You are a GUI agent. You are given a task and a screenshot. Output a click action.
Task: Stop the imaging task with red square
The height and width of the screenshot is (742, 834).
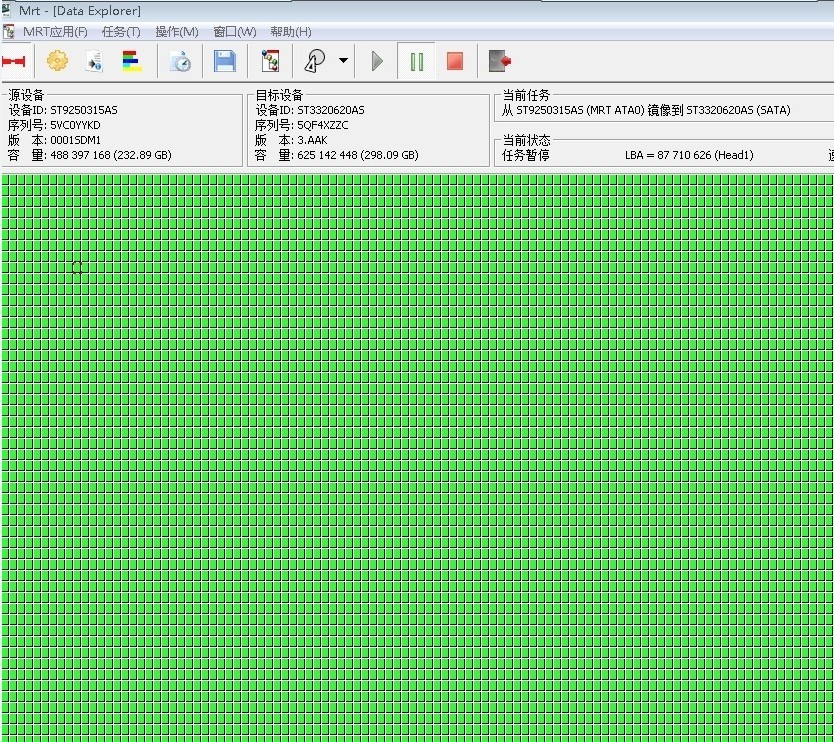click(x=455, y=62)
